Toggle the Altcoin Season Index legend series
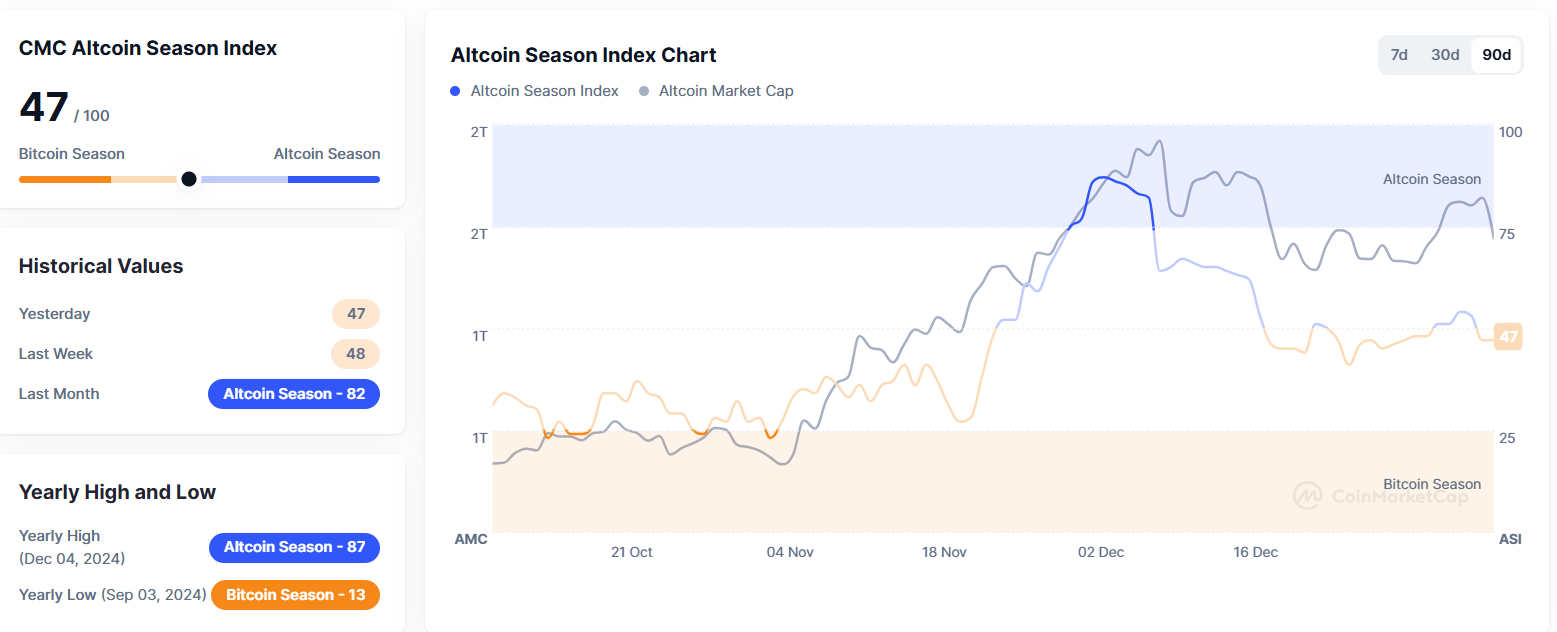The width and height of the screenshot is (1557, 632). tap(535, 91)
